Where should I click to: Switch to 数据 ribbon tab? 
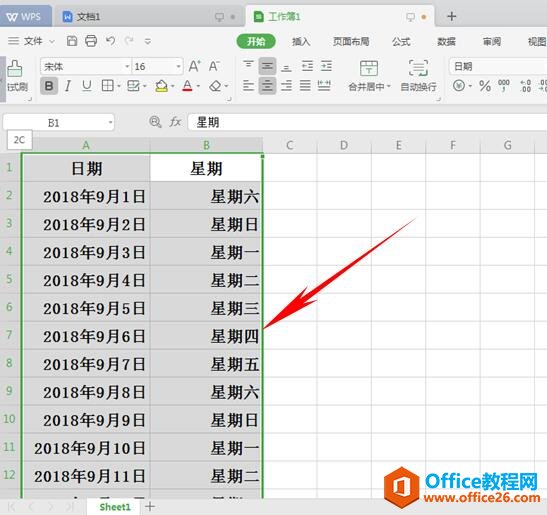click(x=447, y=42)
